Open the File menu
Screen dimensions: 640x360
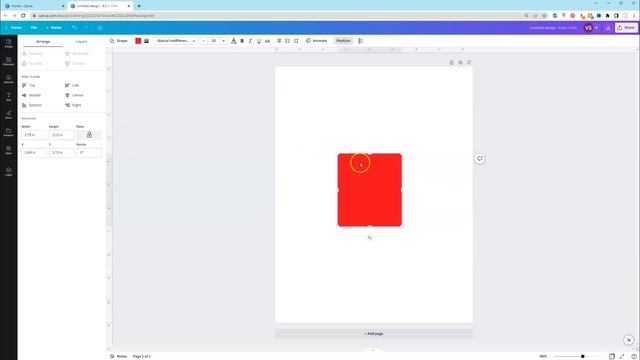click(34, 28)
